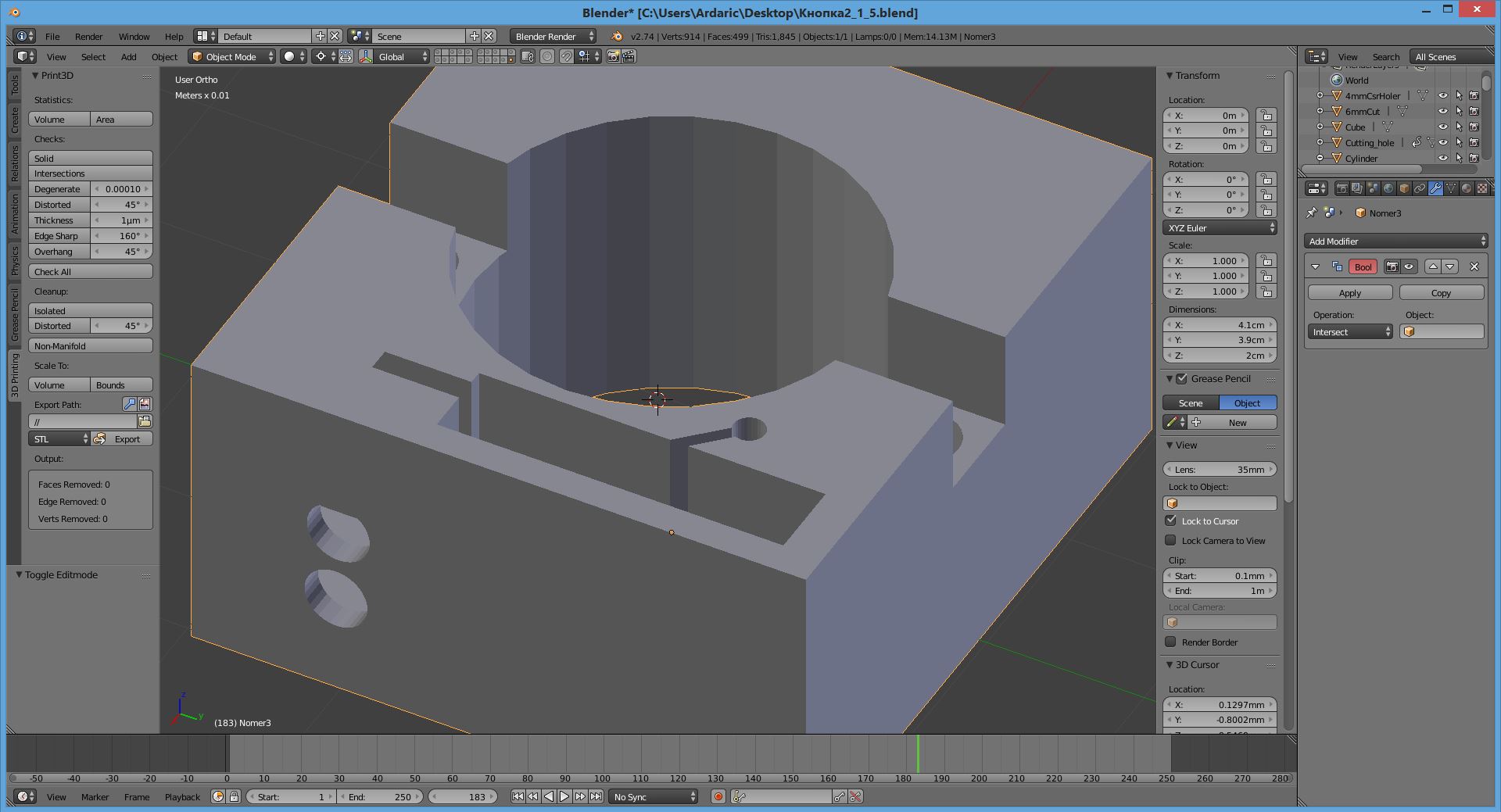
Task: Open the Blender Render engine dropdown
Action: tap(553, 36)
